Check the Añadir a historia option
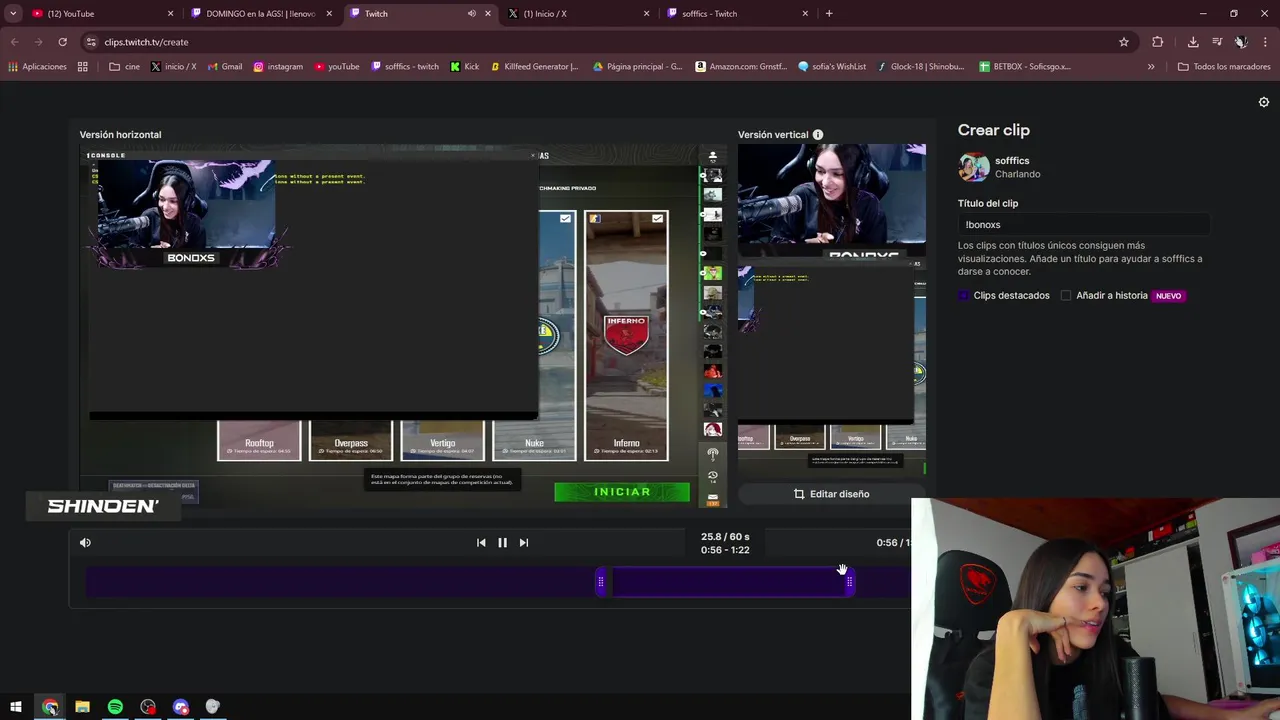This screenshot has height=720, width=1280. (1066, 296)
